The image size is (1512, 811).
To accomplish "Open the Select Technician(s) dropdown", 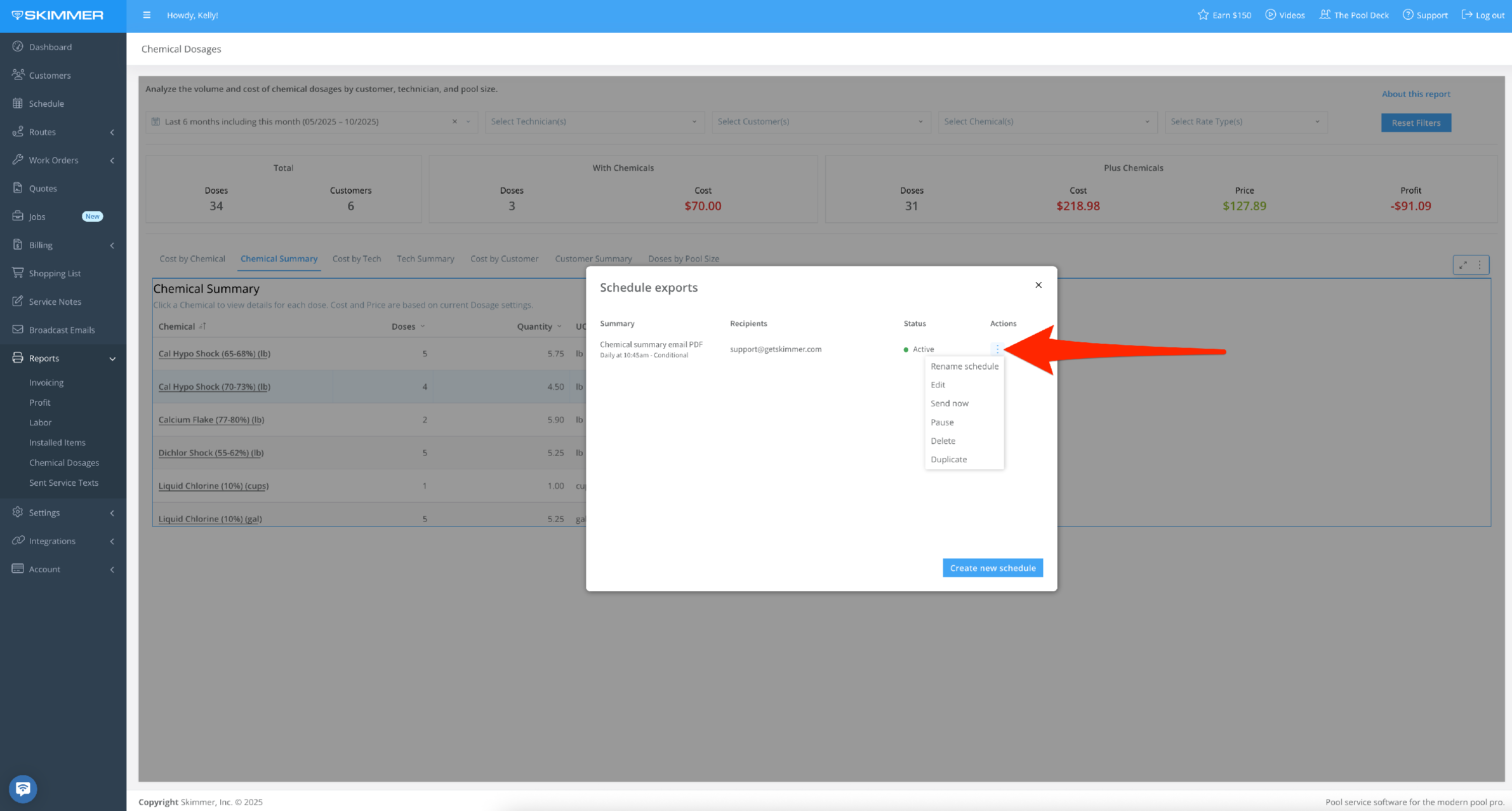I will (x=594, y=121).
